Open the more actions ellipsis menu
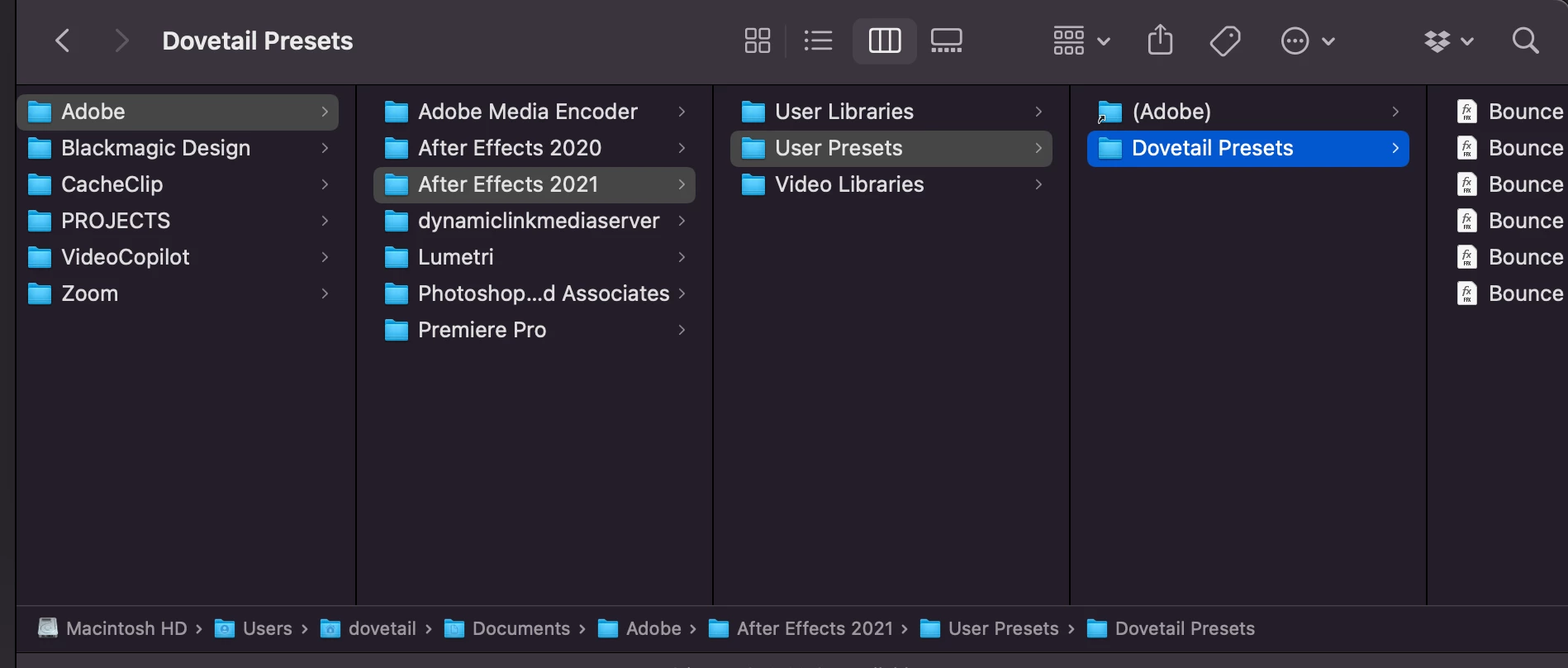 (1308, 41)
